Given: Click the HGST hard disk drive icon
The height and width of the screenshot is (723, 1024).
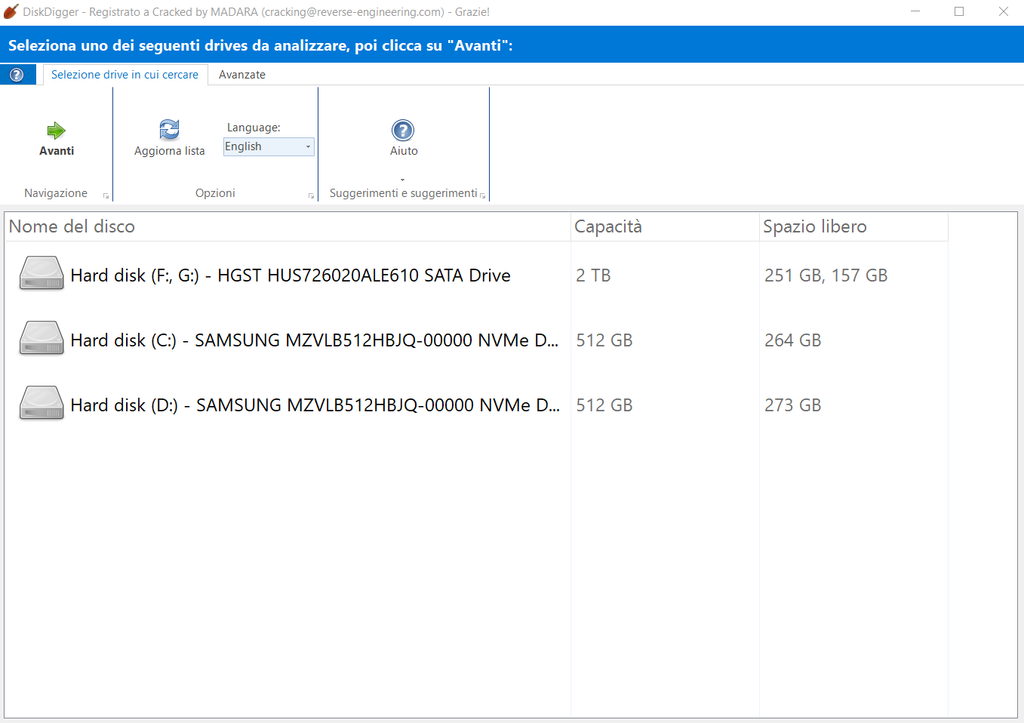Looking at the screenshot, I should pos(41,273).
